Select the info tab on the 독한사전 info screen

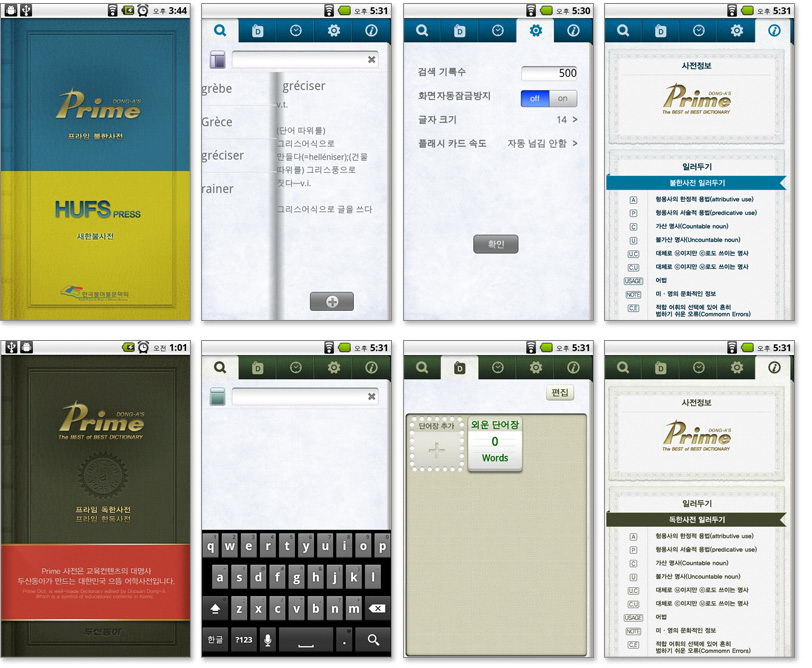[x=774, y=368]
